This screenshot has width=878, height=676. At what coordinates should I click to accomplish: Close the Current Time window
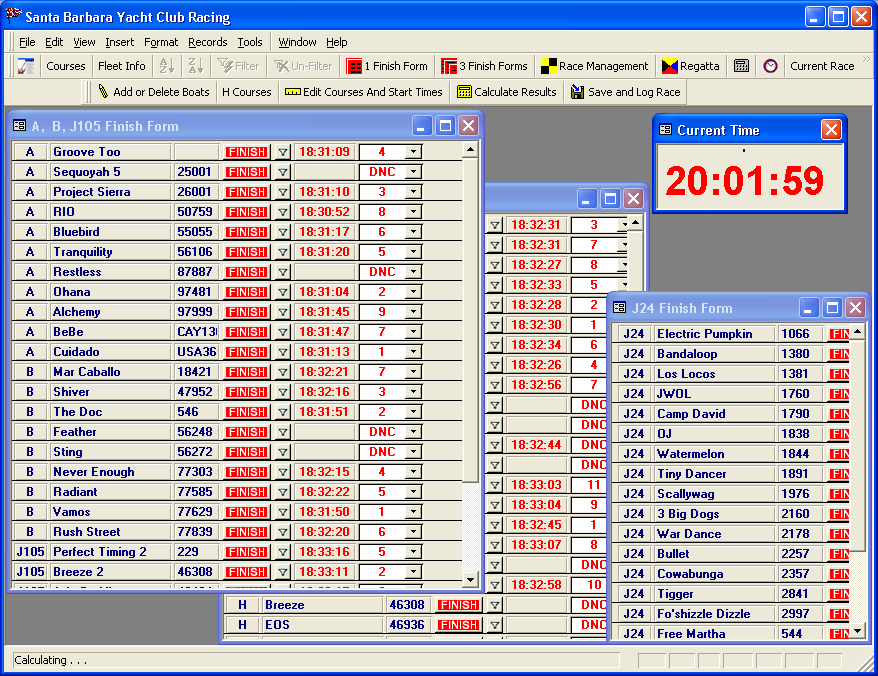click(x=831, y=130)
